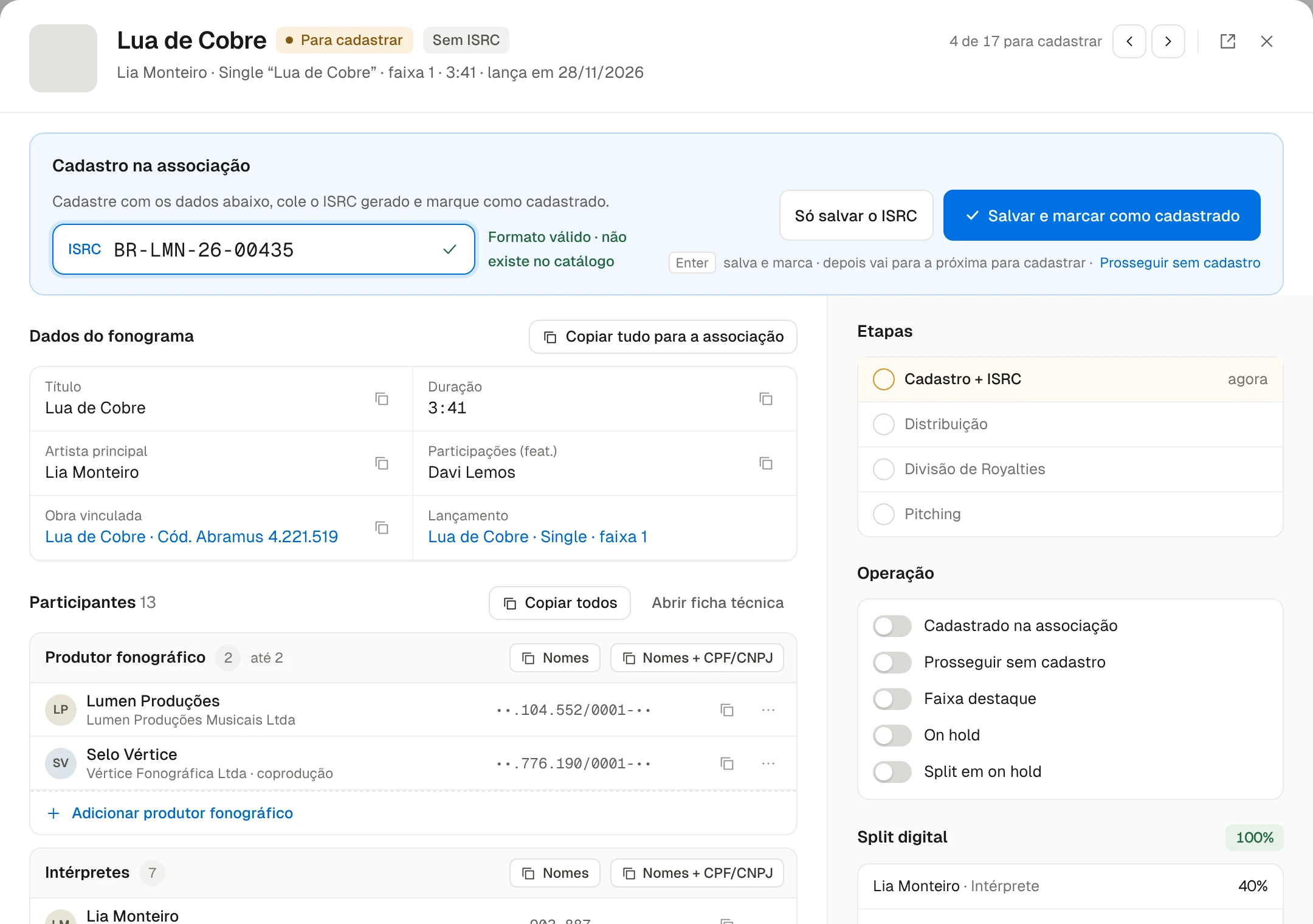Copy the Duração value 3:41

[x=765, y=399]
